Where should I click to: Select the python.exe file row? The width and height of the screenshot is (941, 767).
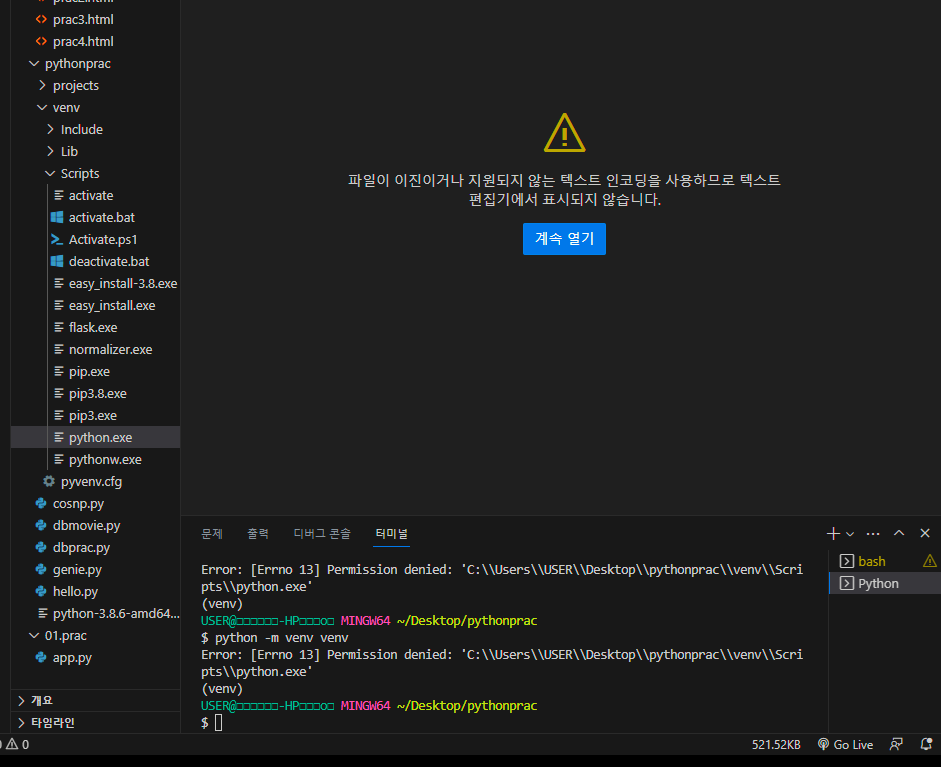(95, 438)
